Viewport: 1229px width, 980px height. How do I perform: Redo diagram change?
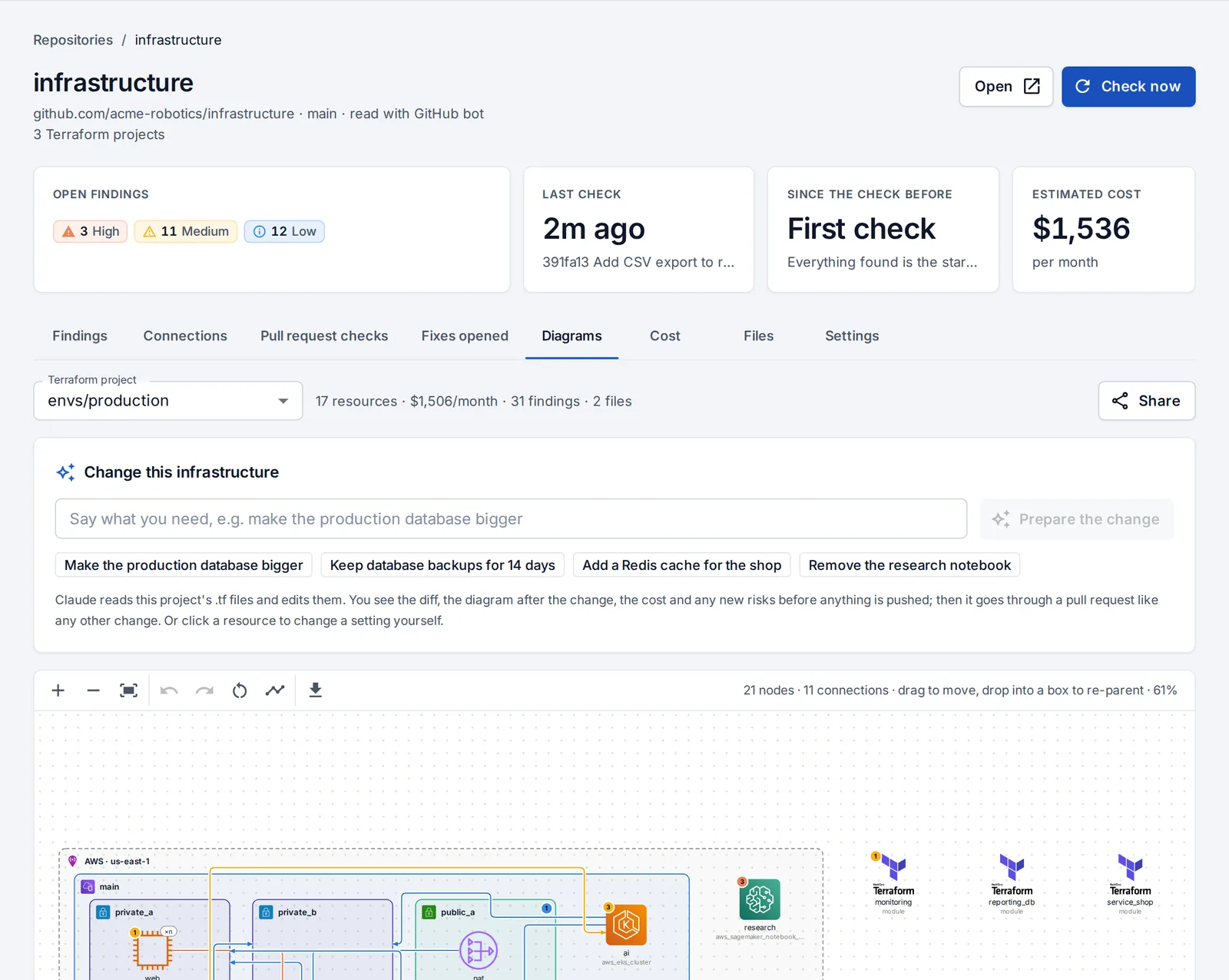[204, 690]
